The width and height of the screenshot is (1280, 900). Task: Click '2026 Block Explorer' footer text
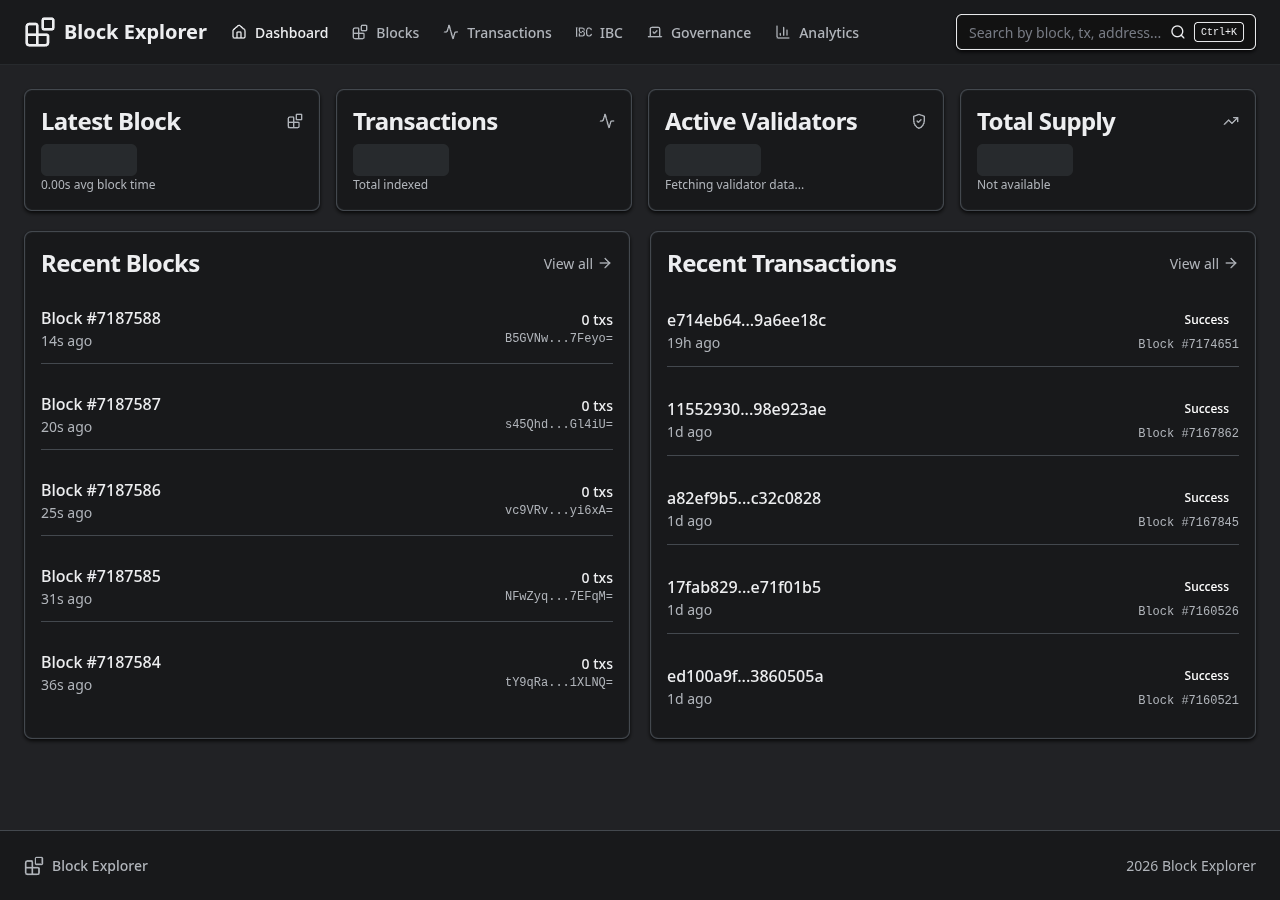click(1191, 866)
